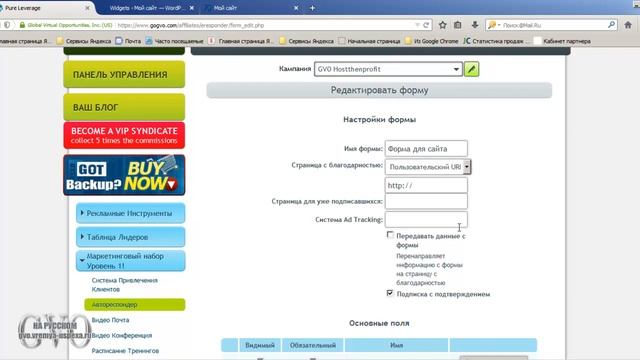
Task: Bookmark this page with the star icon
Action: click(442, 25)
